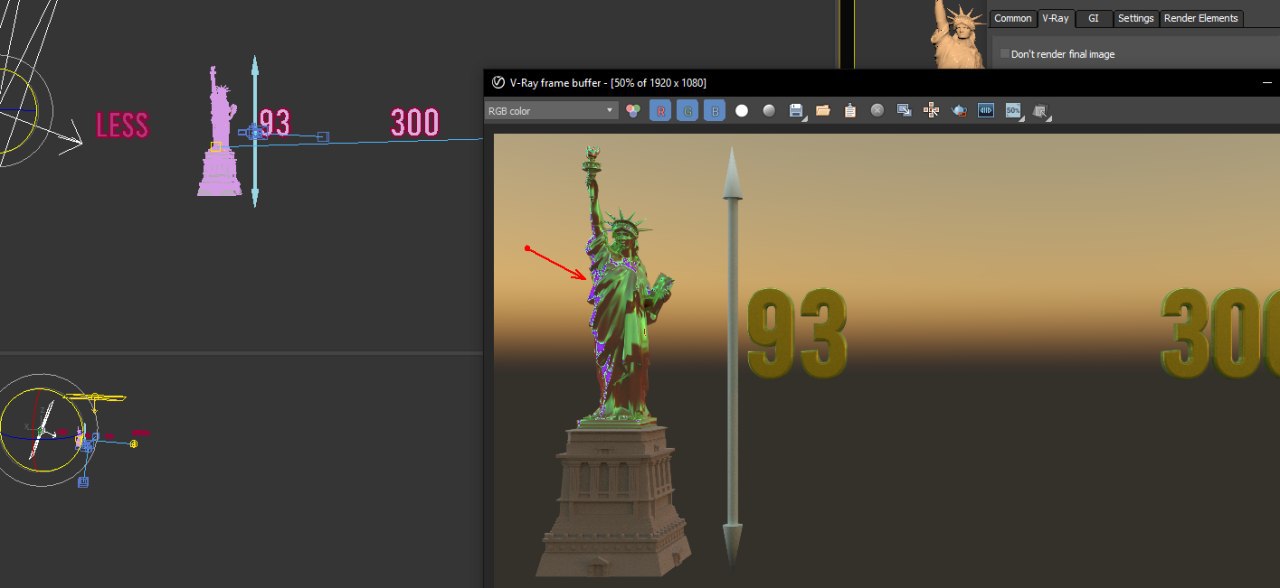
Task: Select the pink 93 text in viewport
Action: [274, 122]
